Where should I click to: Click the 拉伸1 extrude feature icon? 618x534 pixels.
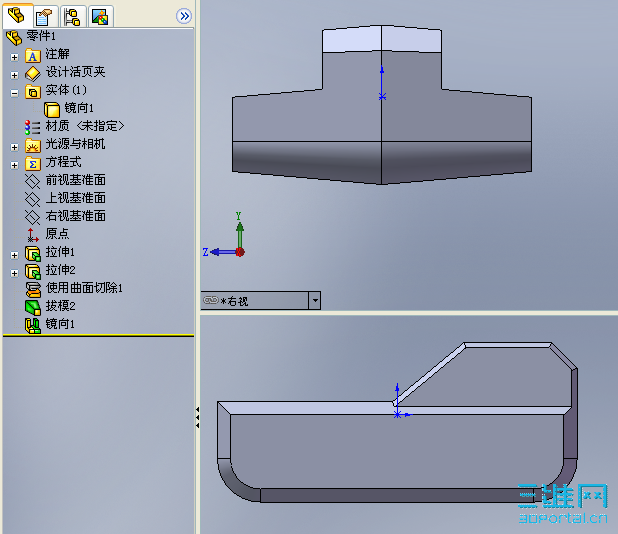pos(33,253)
